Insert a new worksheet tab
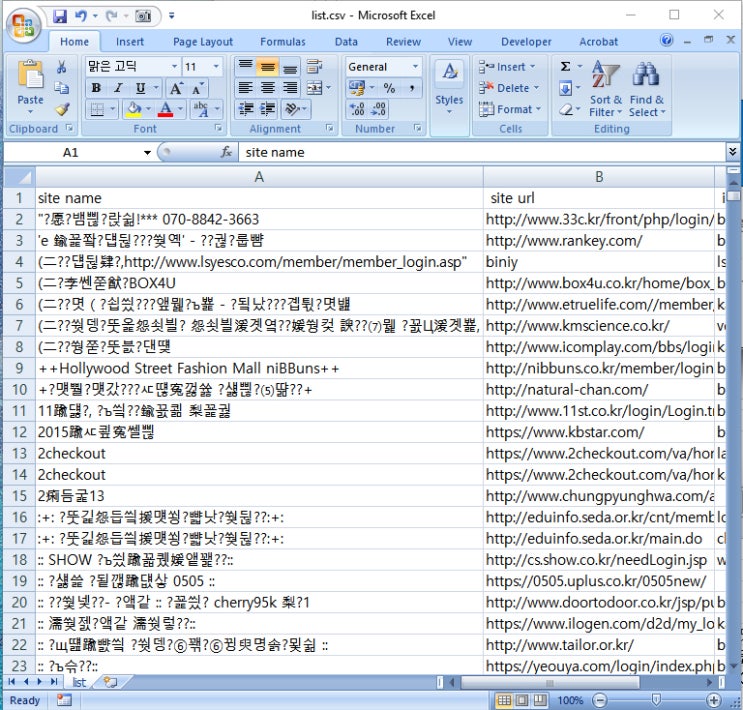 point(110,682)
